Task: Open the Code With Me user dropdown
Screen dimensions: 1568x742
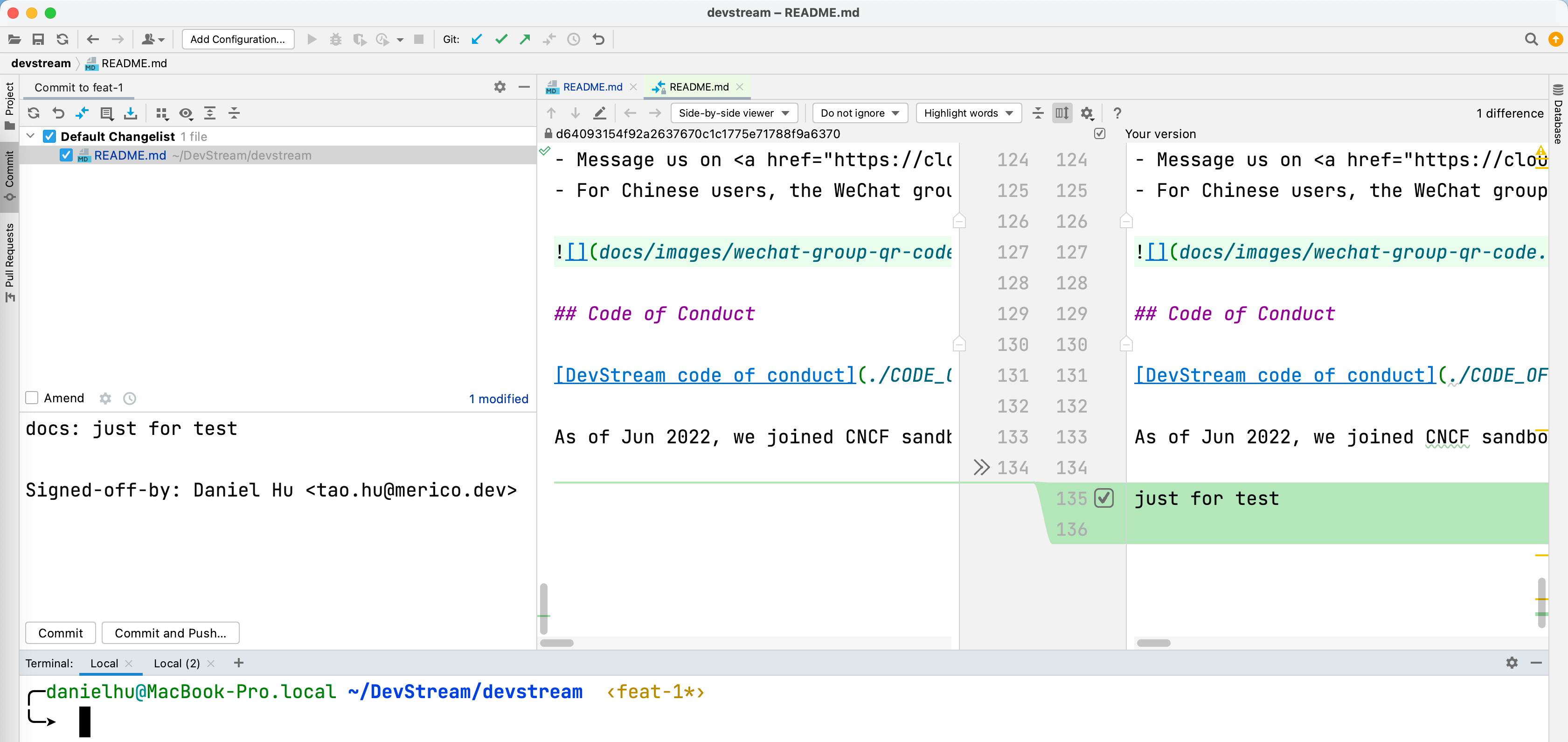Action: pos(153,40)
